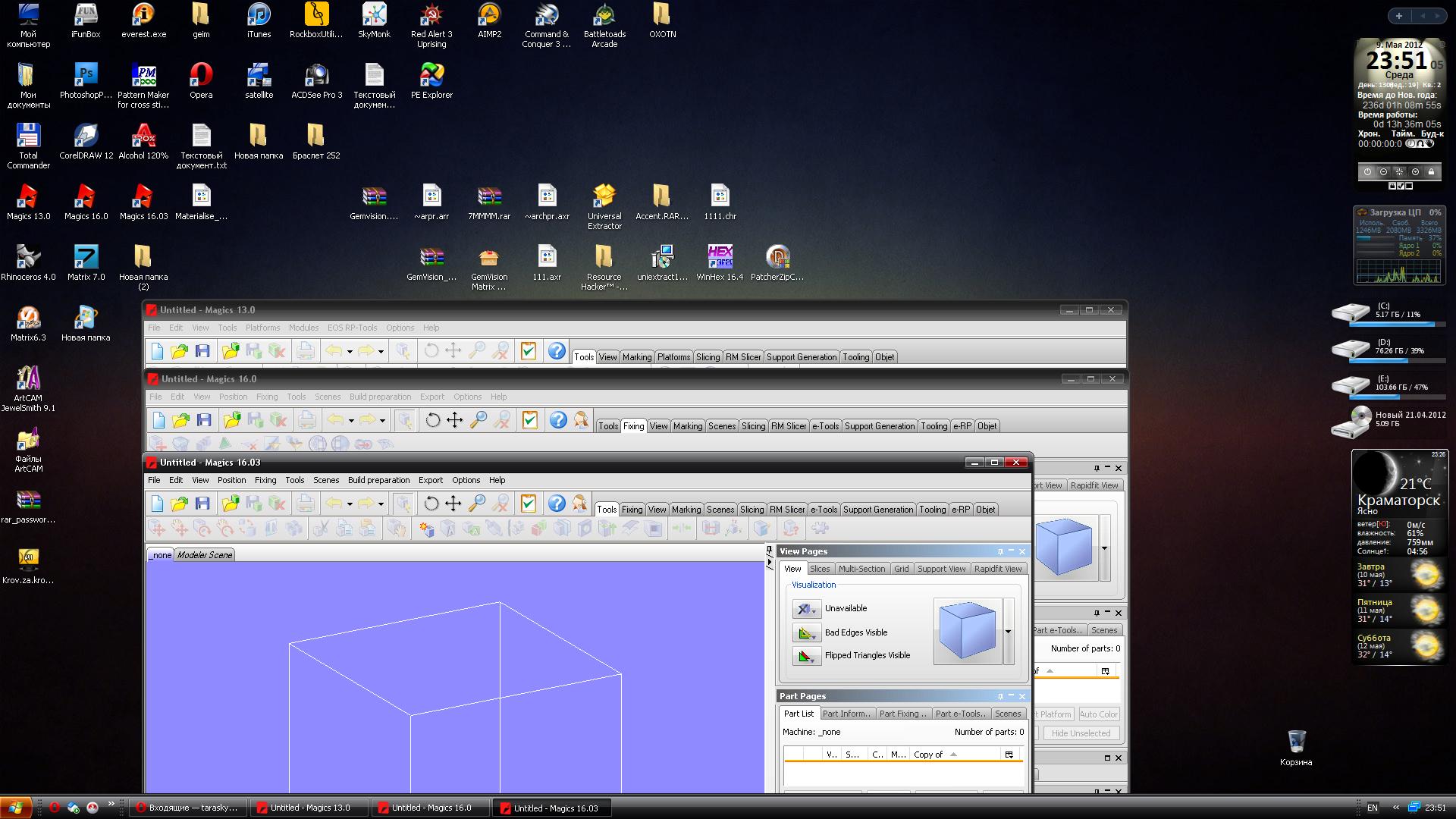This screenshot has height=819, width=1456.
Task: Switch to Magics 13.0 taskbar button
Action: click(x=310, y=808)
